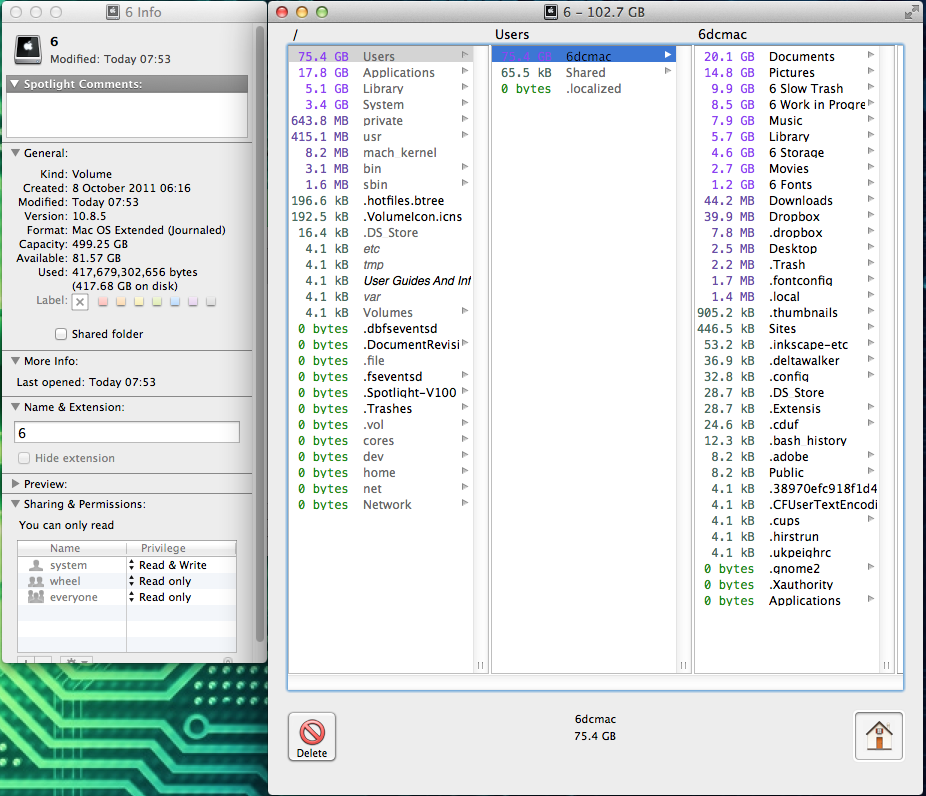The height and width of the screenshot is (796, 926).
Task: Click the Name & Extension text field
Action: pyautogui.click(x=127, y=432)
